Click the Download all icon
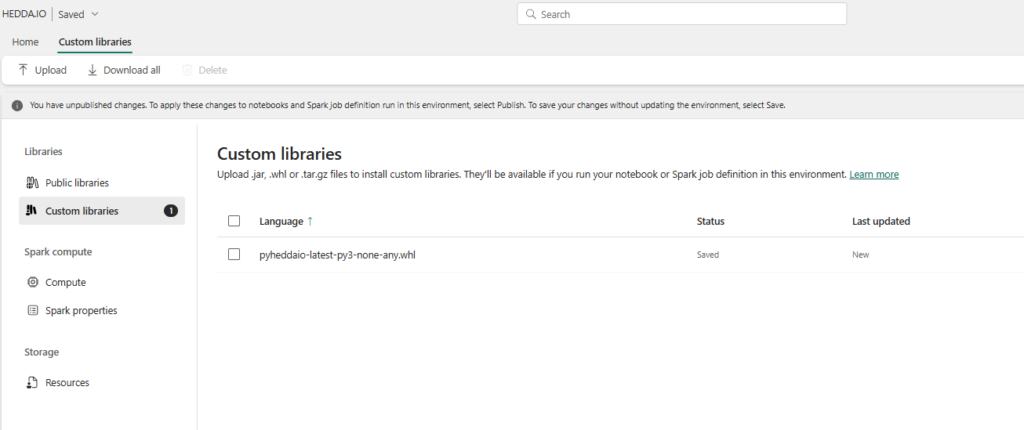 93,70
